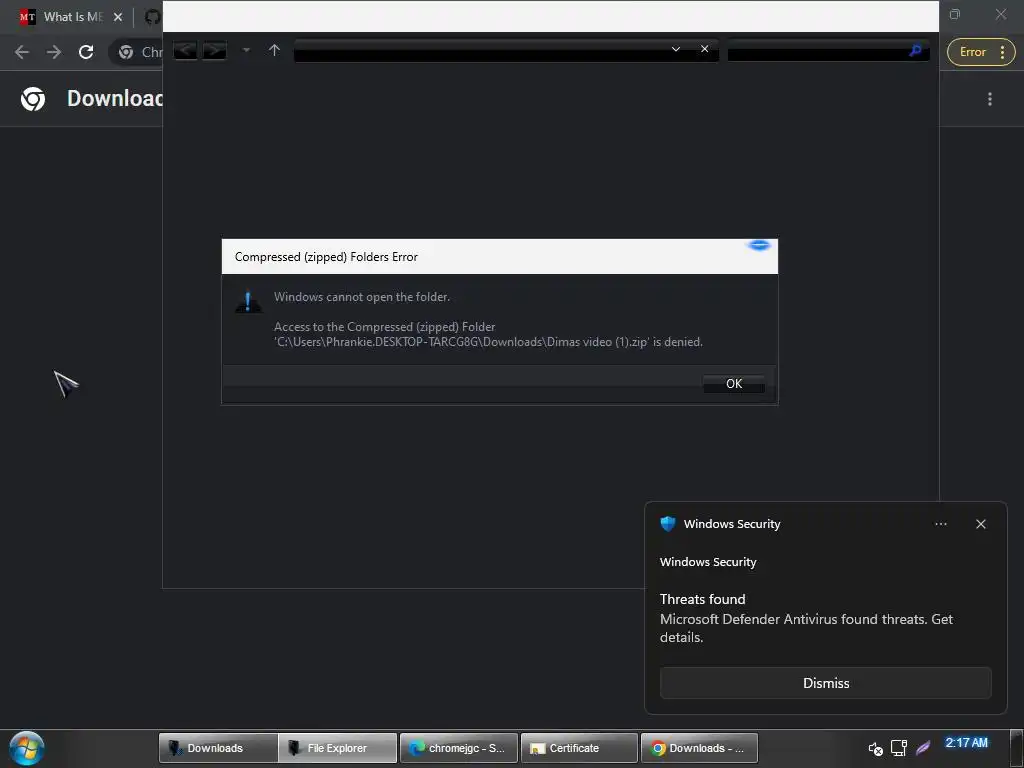Click the network tray icon
Image resolution: width=1024 pixels, height=768 pixels.
pyautogui.click(x=899, y=748)
